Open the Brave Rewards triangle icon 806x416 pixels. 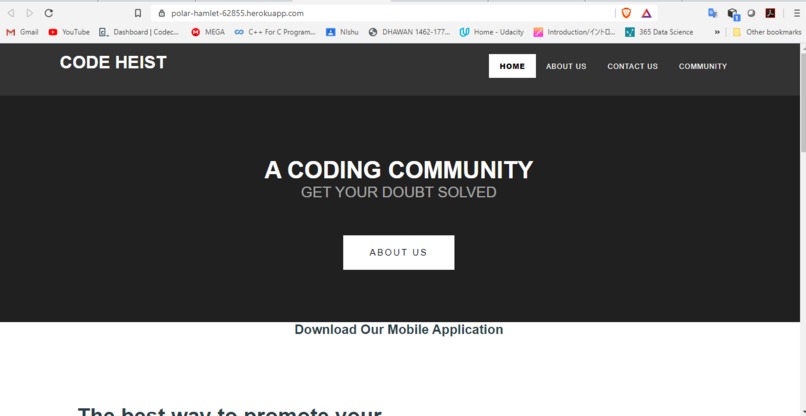[647, 13]
